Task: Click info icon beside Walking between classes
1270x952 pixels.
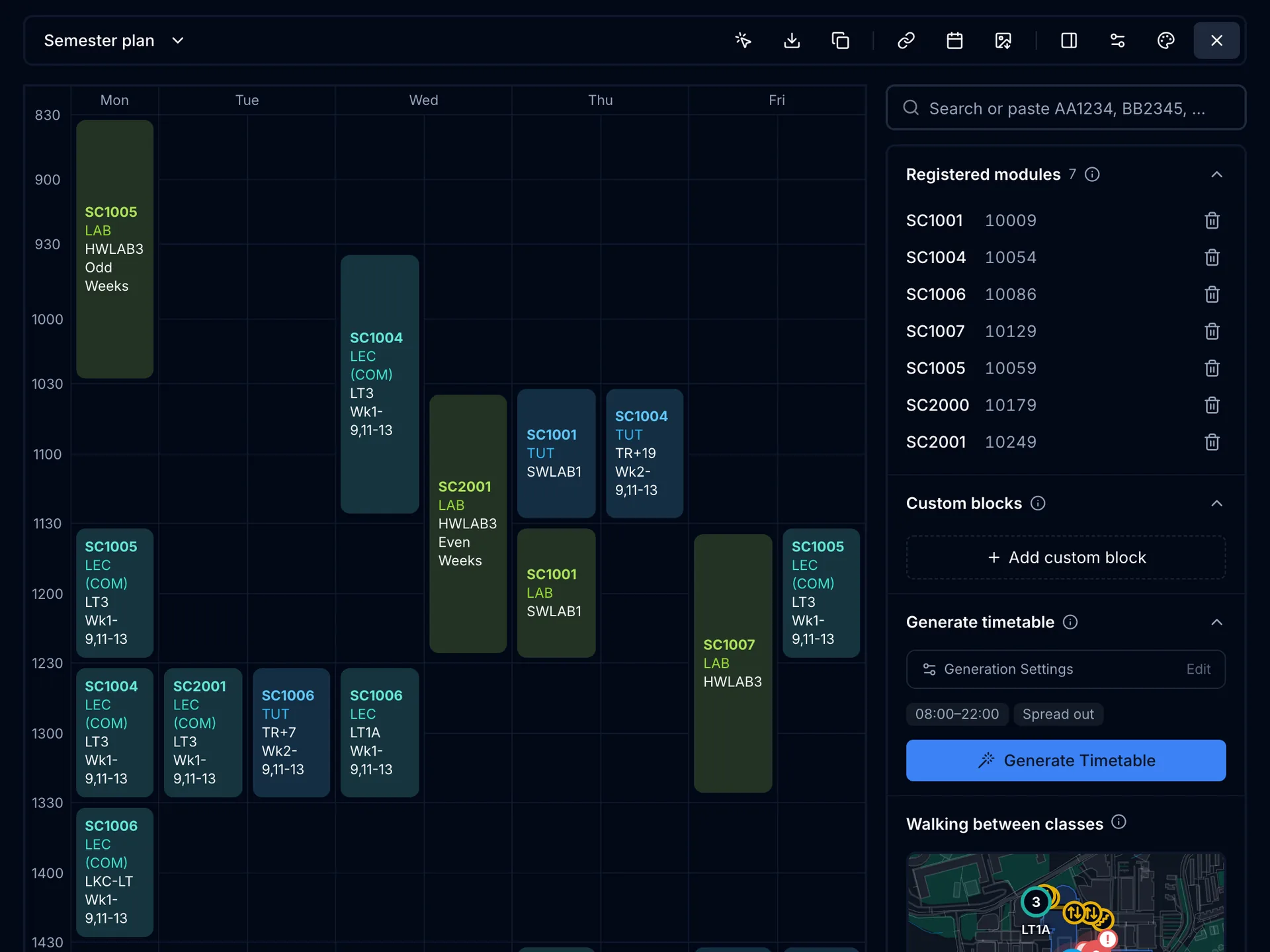Action: pyautogui.click(x=1119, y=822)
